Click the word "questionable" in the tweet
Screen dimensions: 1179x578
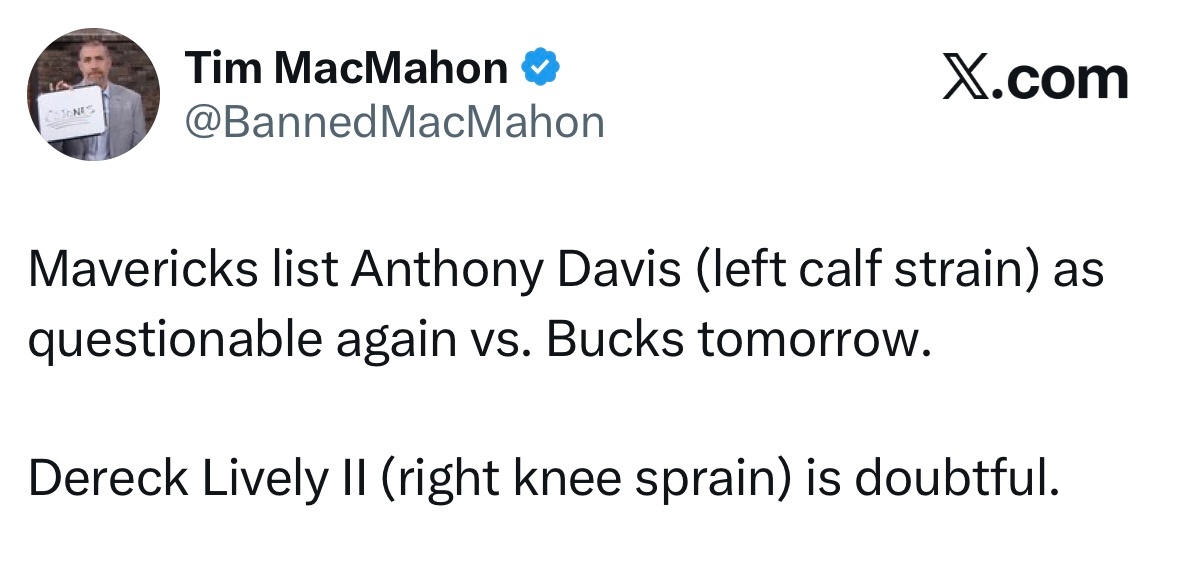click(175, 341)
